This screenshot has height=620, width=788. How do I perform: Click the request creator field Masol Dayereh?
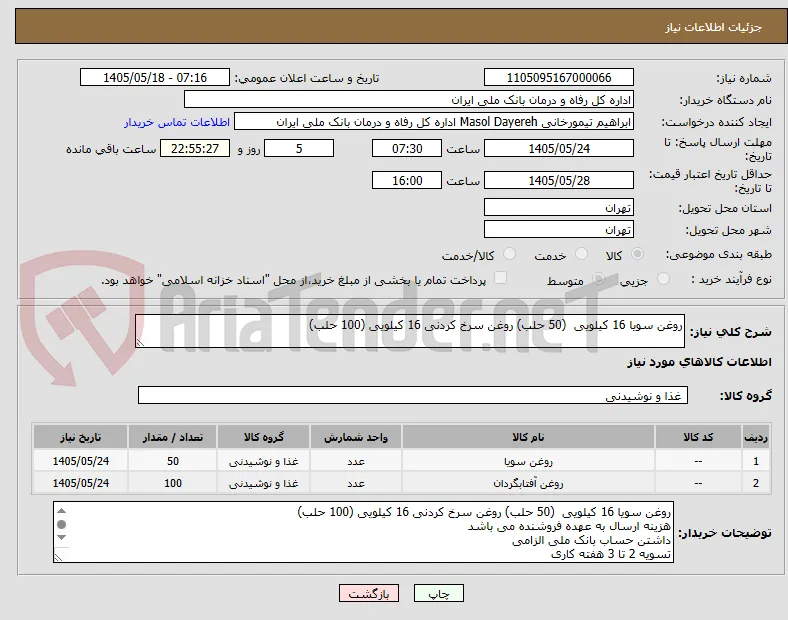434,122
